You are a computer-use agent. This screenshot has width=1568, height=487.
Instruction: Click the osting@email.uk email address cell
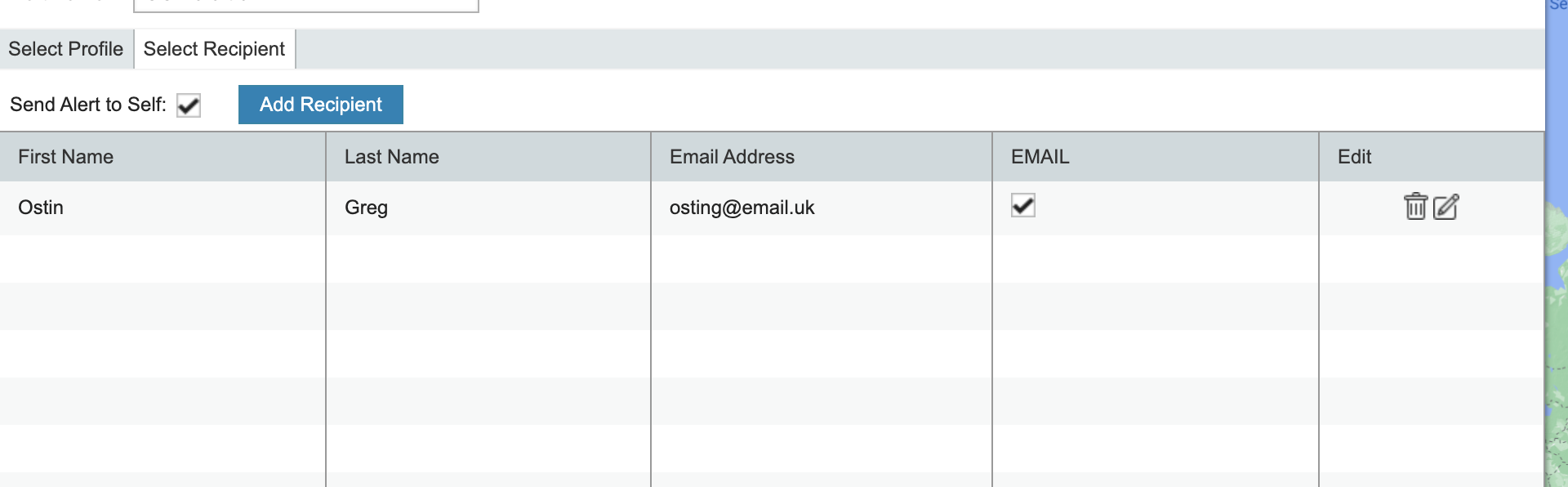pos(742,208)
